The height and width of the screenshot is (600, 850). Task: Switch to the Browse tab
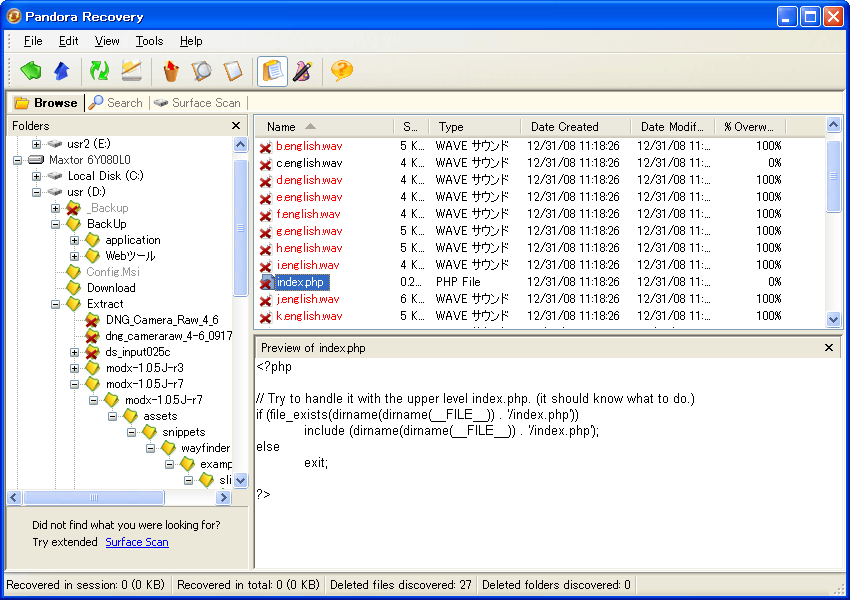coord(47,103)
